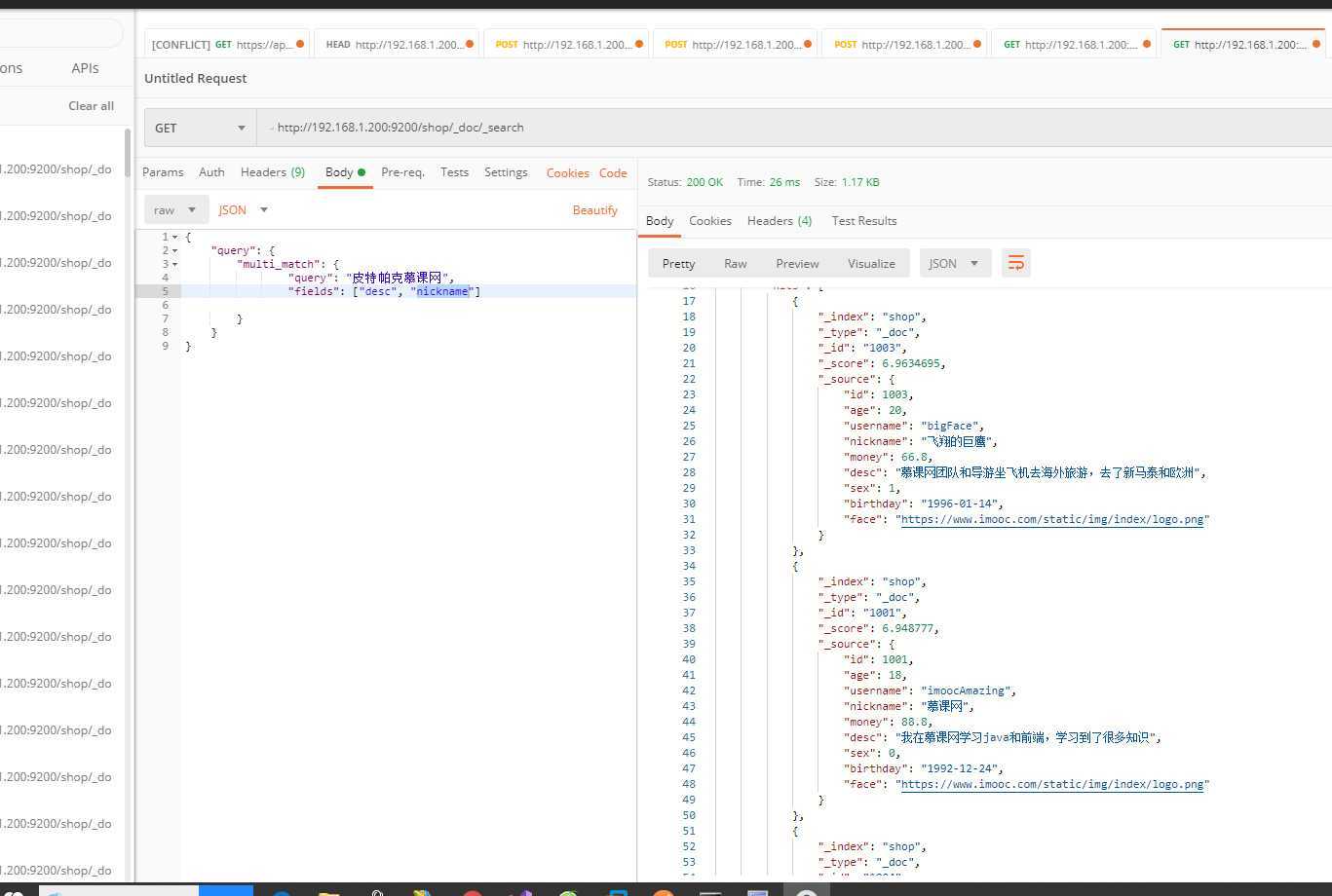Click the "birthday": "1992-12-24" line
Viewport: 1332px width, 896px height.
tap(924, 768)
